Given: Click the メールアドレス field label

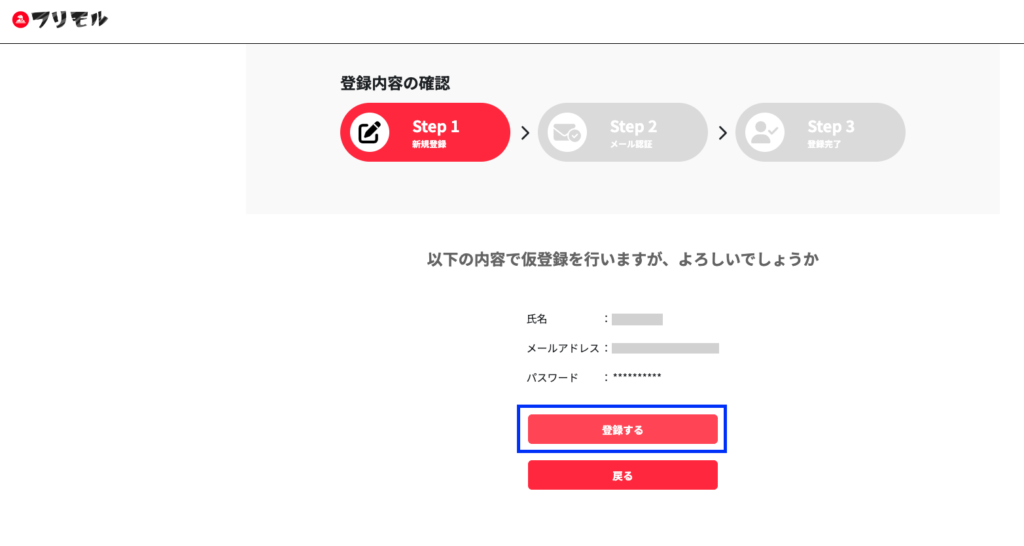Looking at the screenshot, I should point(563,348).
